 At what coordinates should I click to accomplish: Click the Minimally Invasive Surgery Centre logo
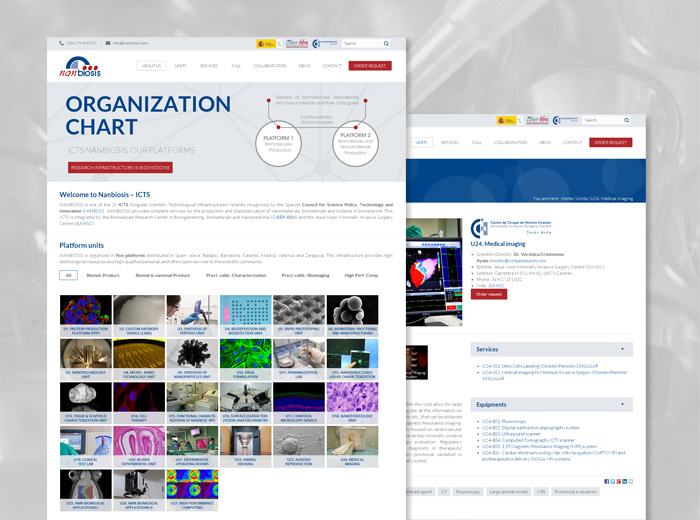coord(511,228)
